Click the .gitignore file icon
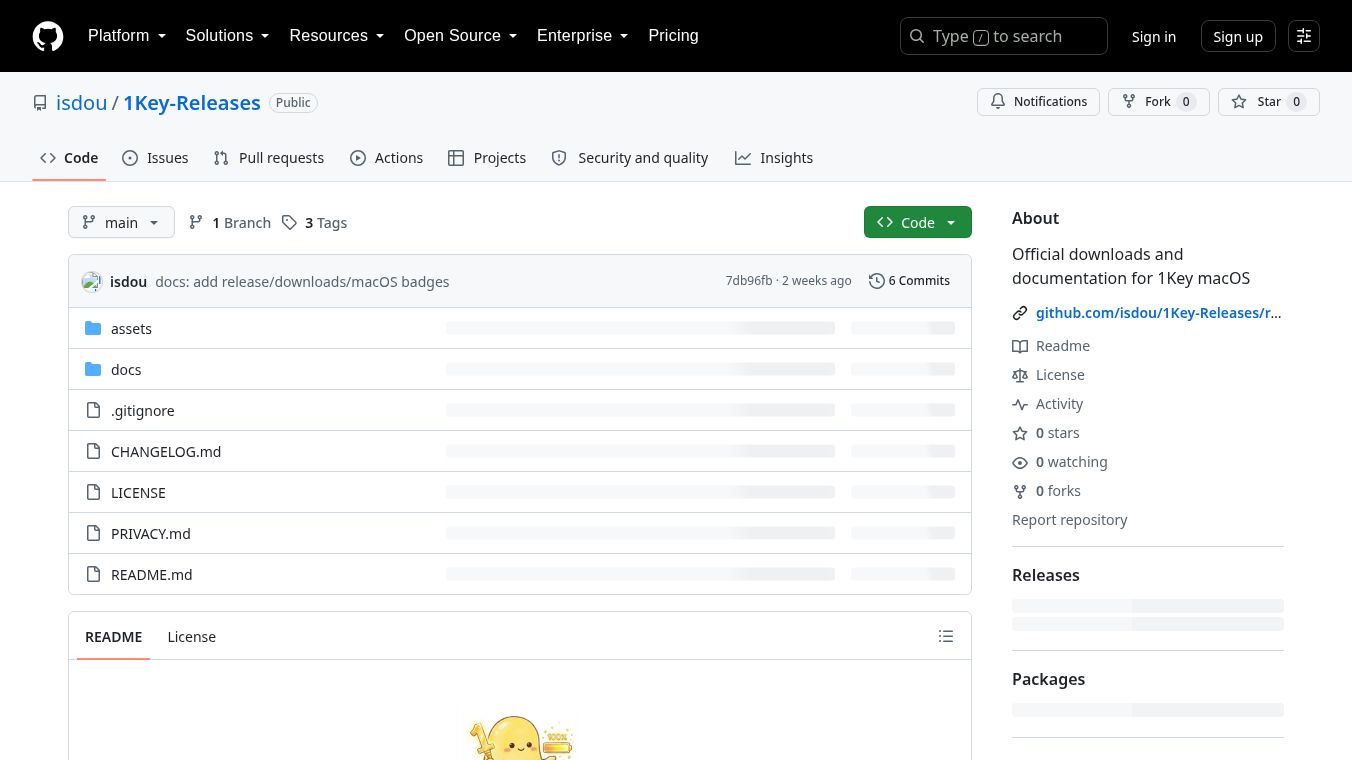The image size is (1352, 760). (93, 410)
